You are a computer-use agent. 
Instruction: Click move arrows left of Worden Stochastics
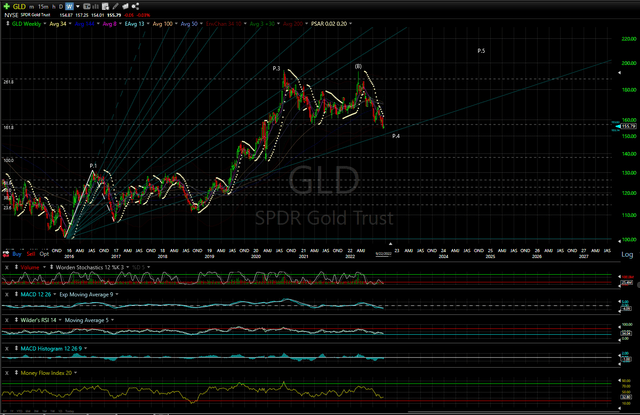pos(51,267)
